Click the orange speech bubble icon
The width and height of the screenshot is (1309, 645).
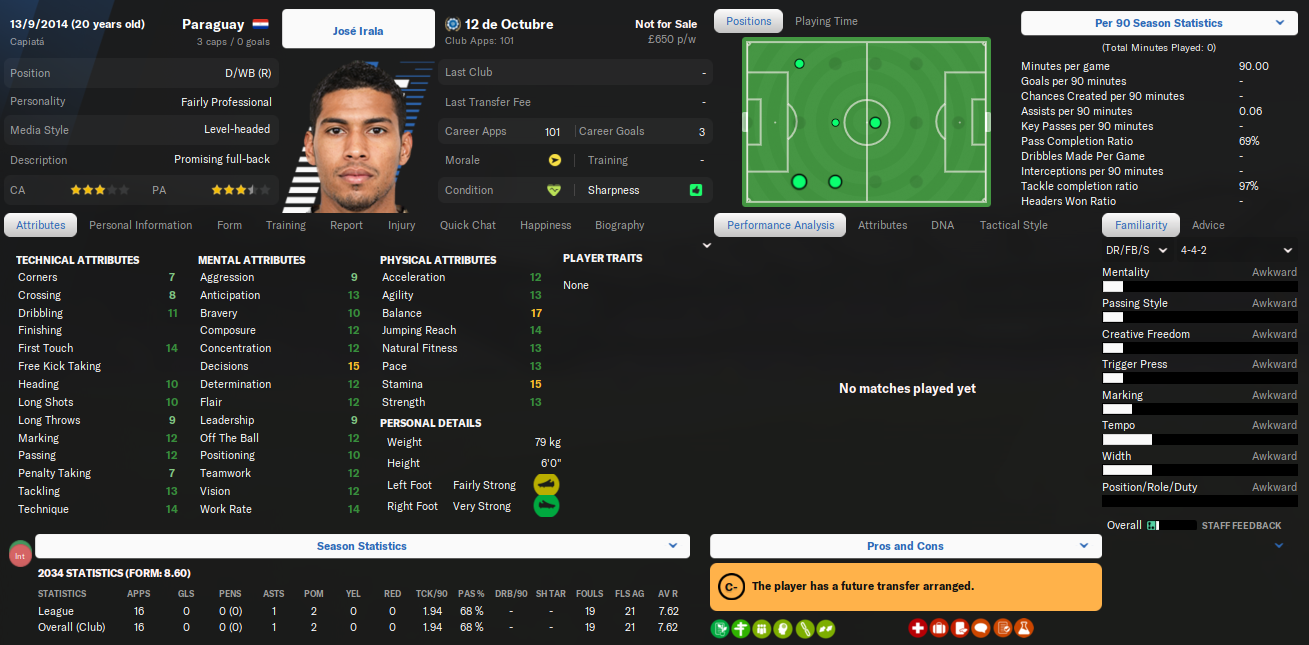[x=981, y=629]
